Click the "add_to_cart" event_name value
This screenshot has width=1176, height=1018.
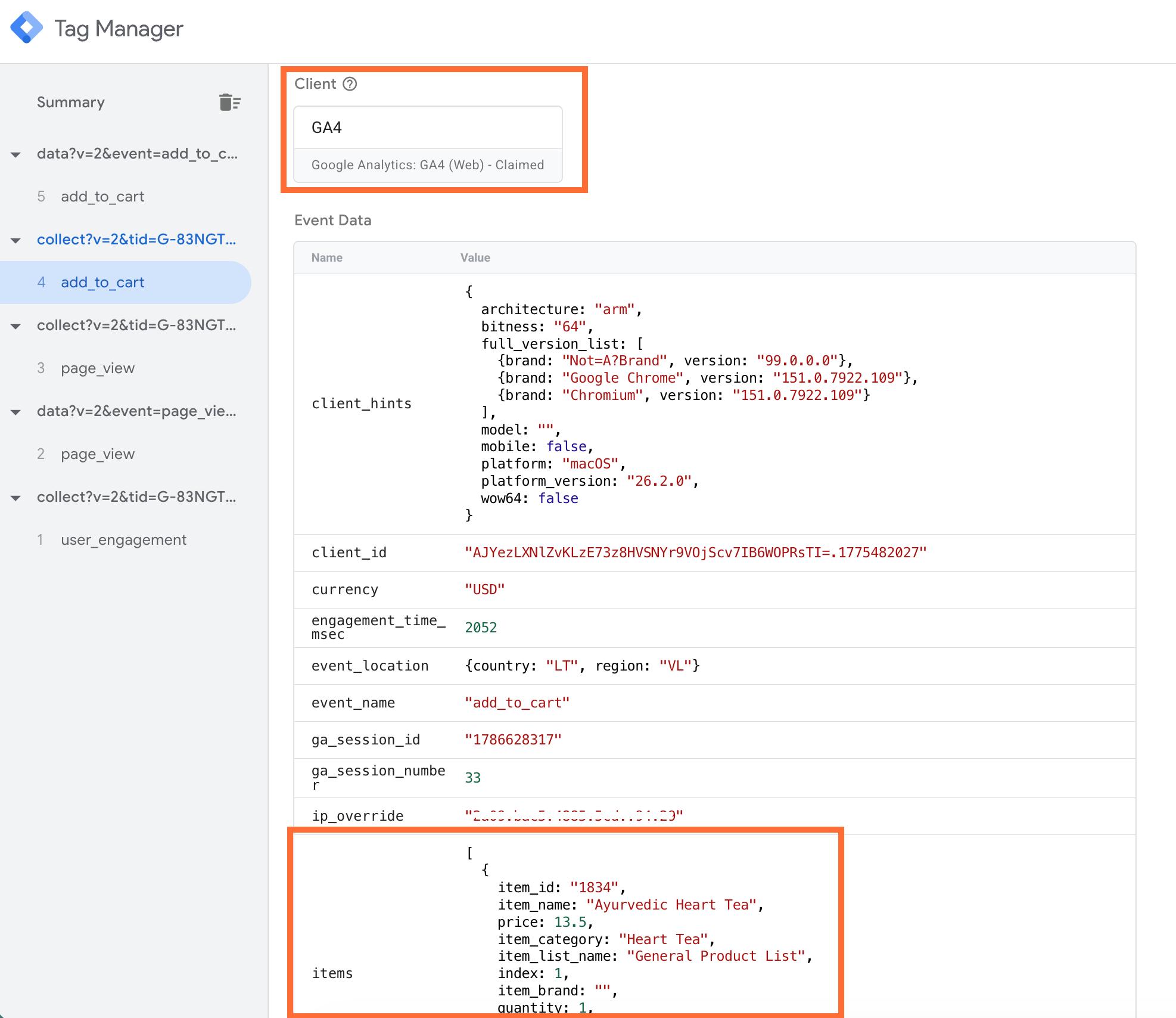click(517, 703)
